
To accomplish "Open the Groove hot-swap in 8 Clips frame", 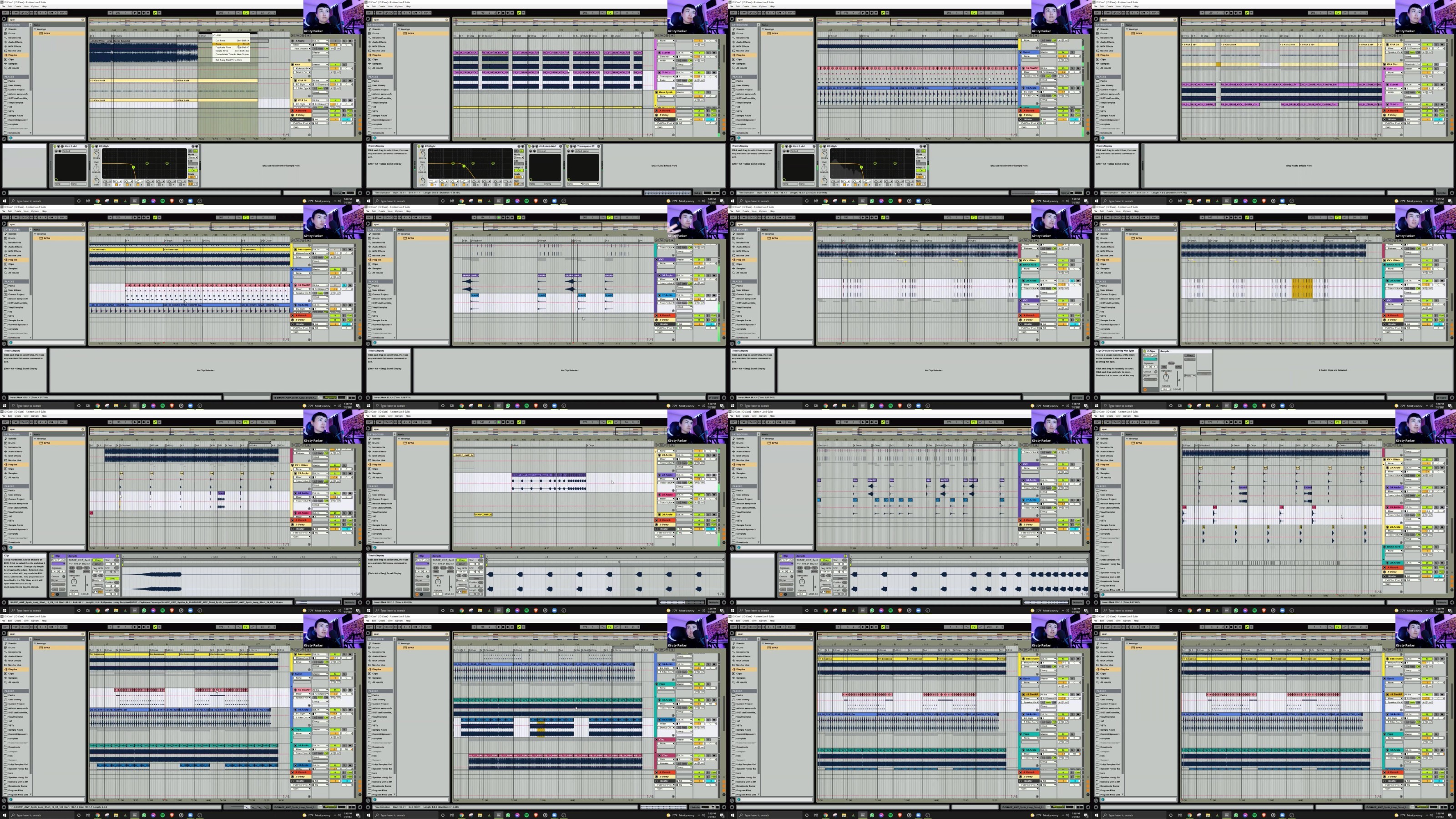I will click(x=1156, y=372).
